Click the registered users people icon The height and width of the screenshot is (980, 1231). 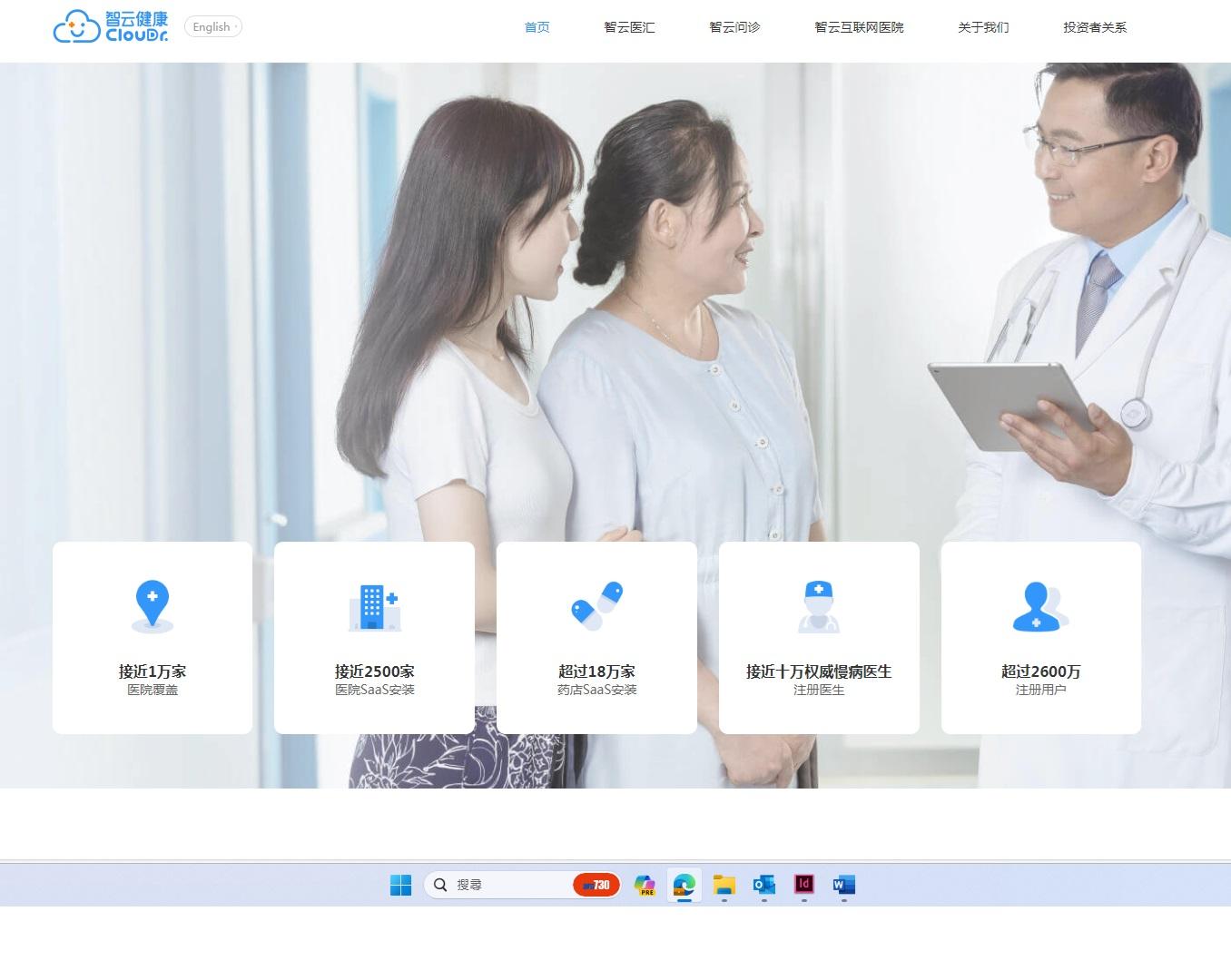(x=1040, y=606)
